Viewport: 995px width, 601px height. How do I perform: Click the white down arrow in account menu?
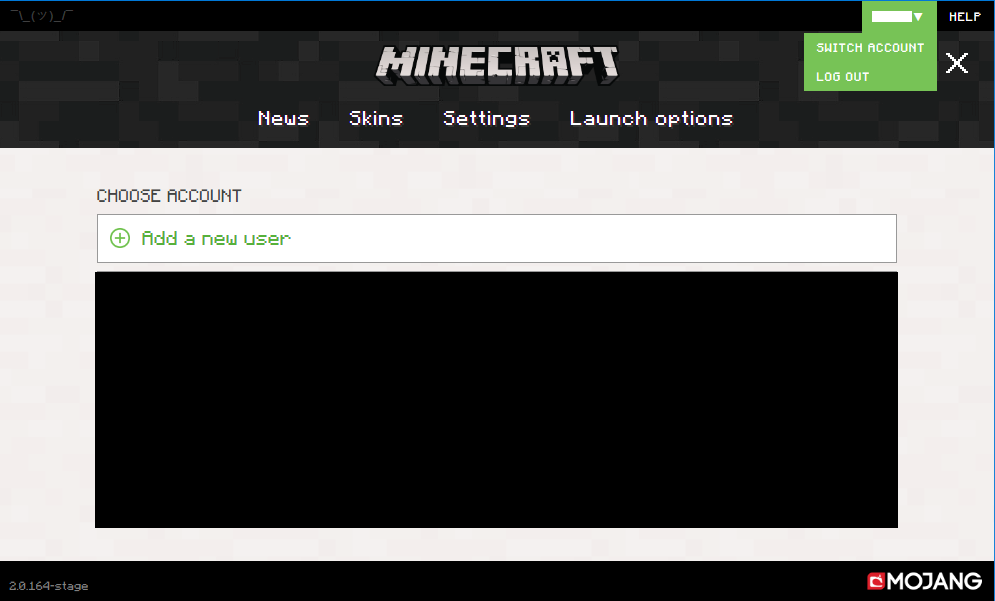point(918,17)
